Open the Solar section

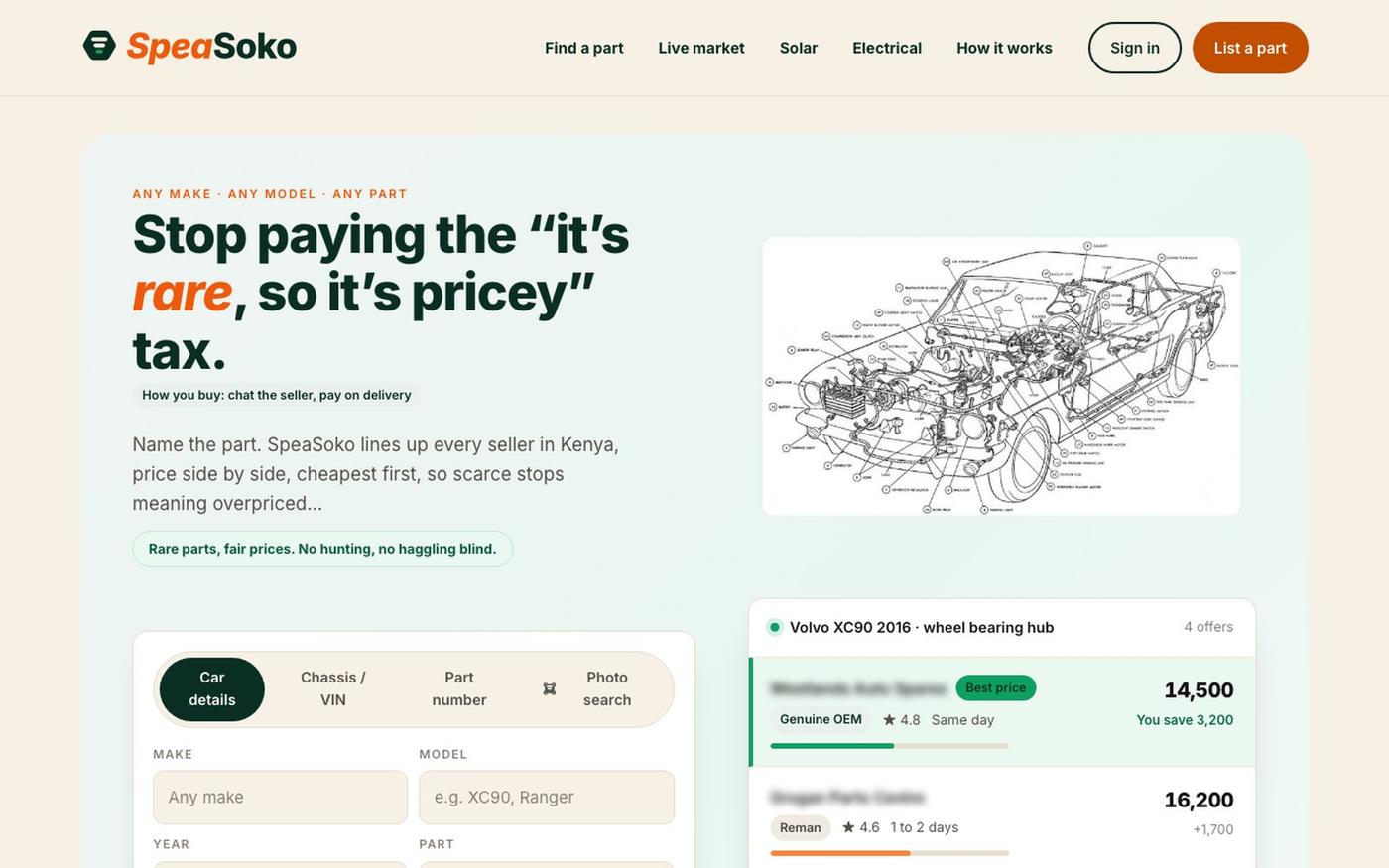point(799,48)
